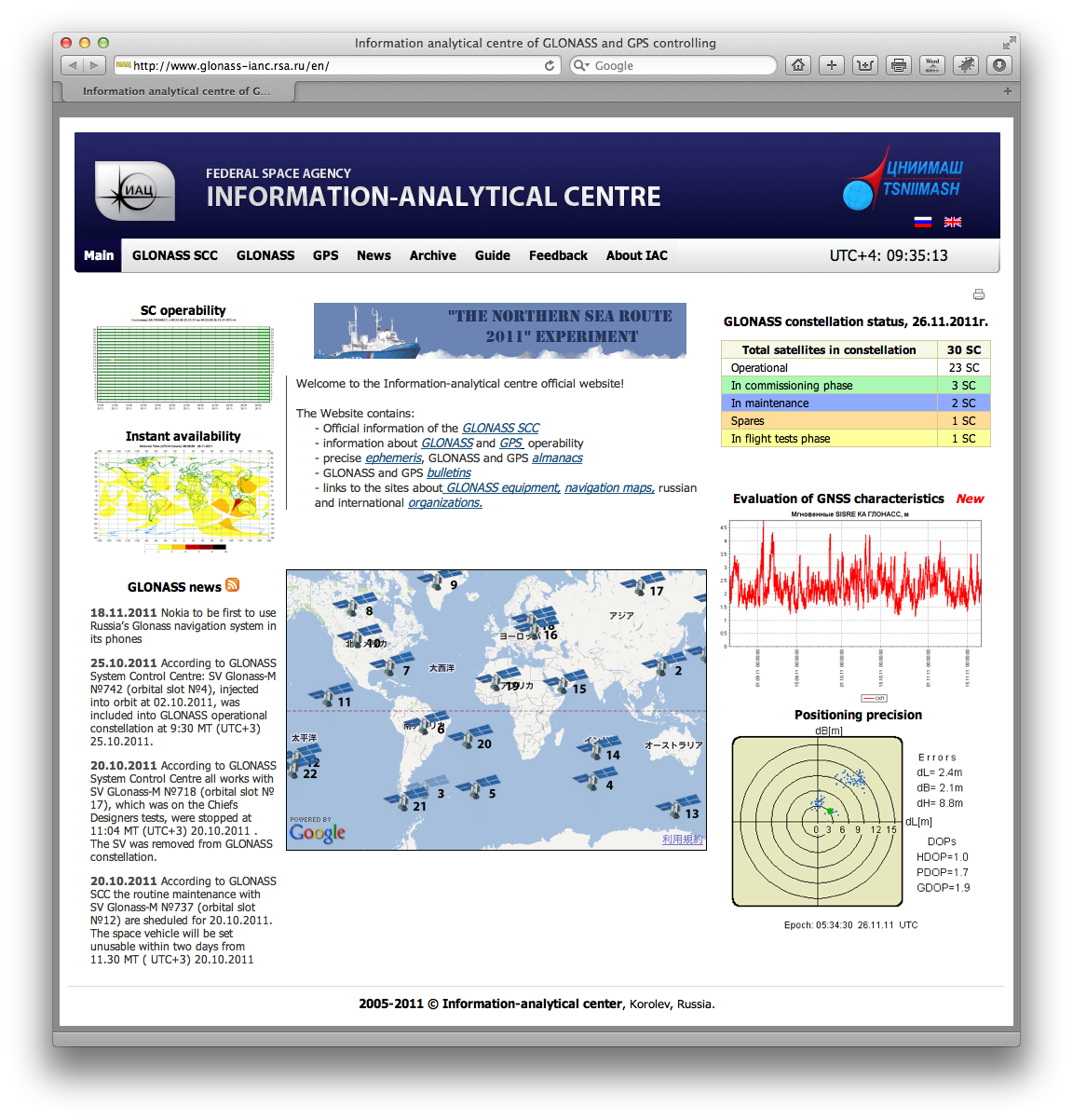Open the Guide menu item

click(493, 255)
